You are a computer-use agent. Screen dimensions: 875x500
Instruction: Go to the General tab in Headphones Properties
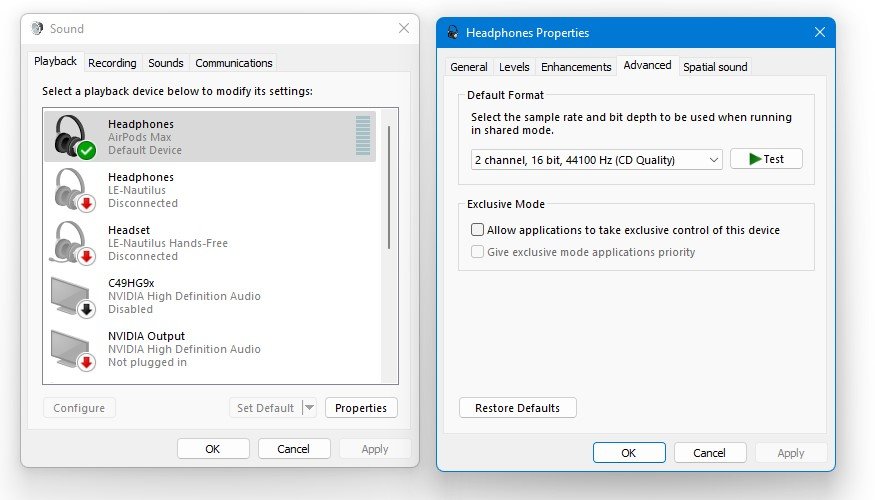[x=469, y=67]
